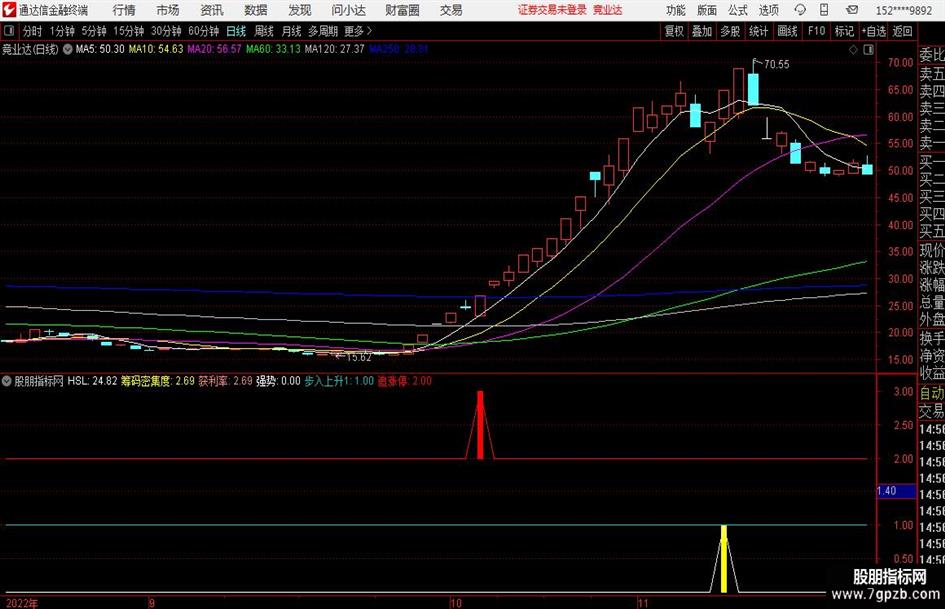Open the F10 company info button

pos(816,31)
